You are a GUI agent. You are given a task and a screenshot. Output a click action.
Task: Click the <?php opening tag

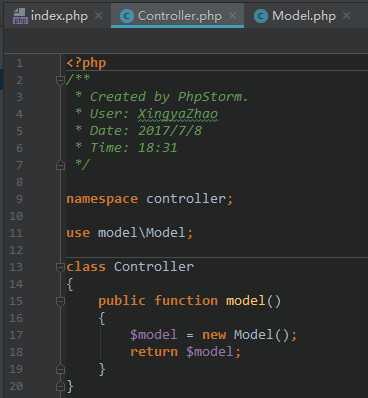pyautogui.click(x=86, y=63)
